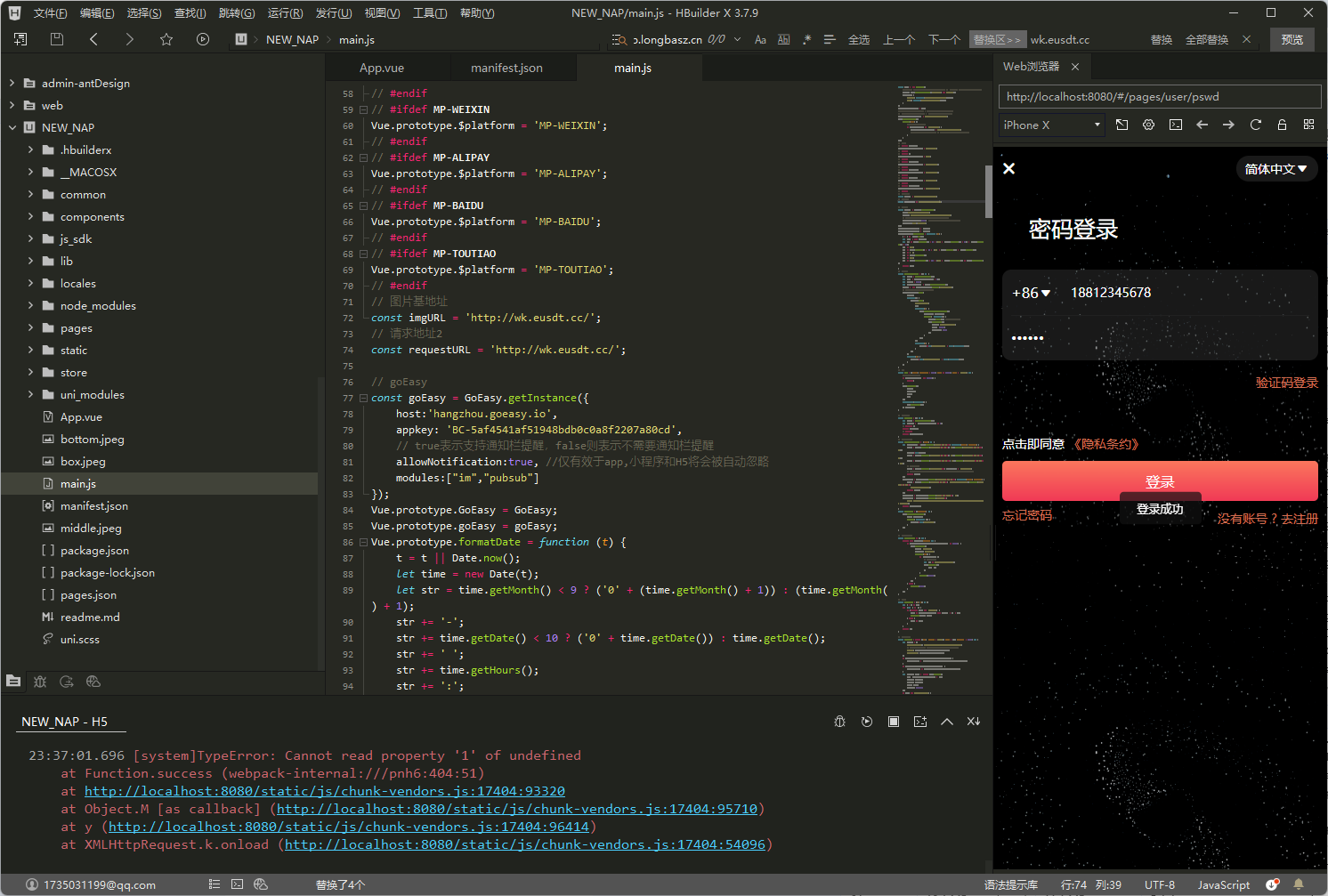Expand the components folder

click(x=30, y=216)
